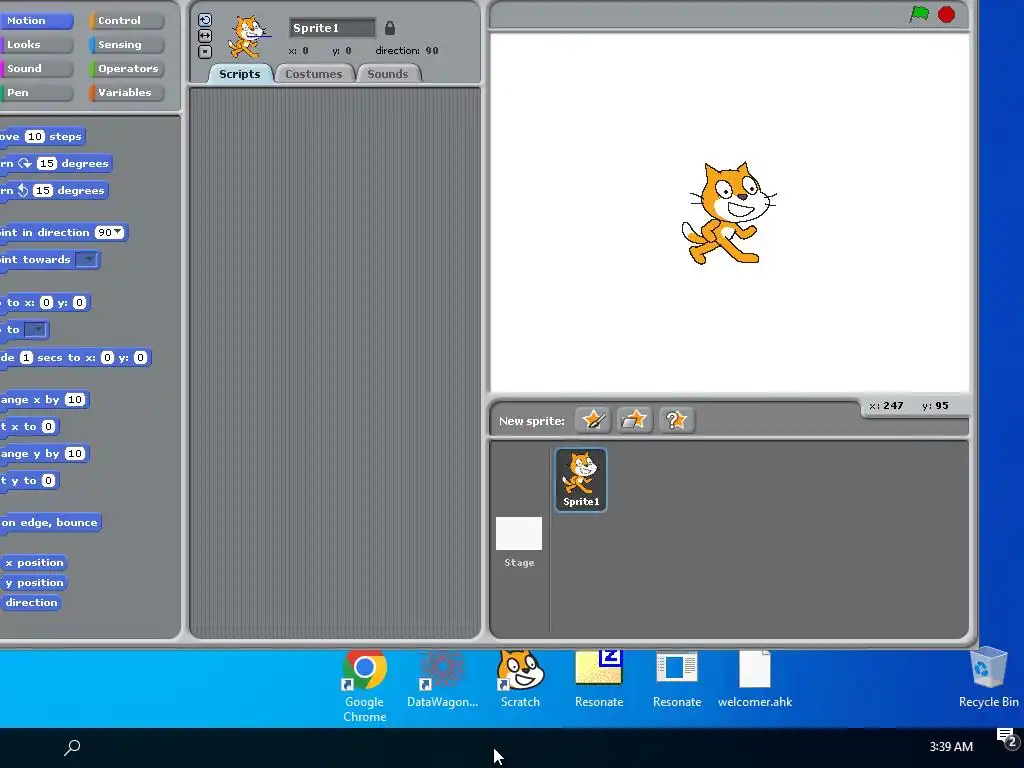Get a surprise sprite icon
Screen dimensions: 1024x768
click(676, 420)
